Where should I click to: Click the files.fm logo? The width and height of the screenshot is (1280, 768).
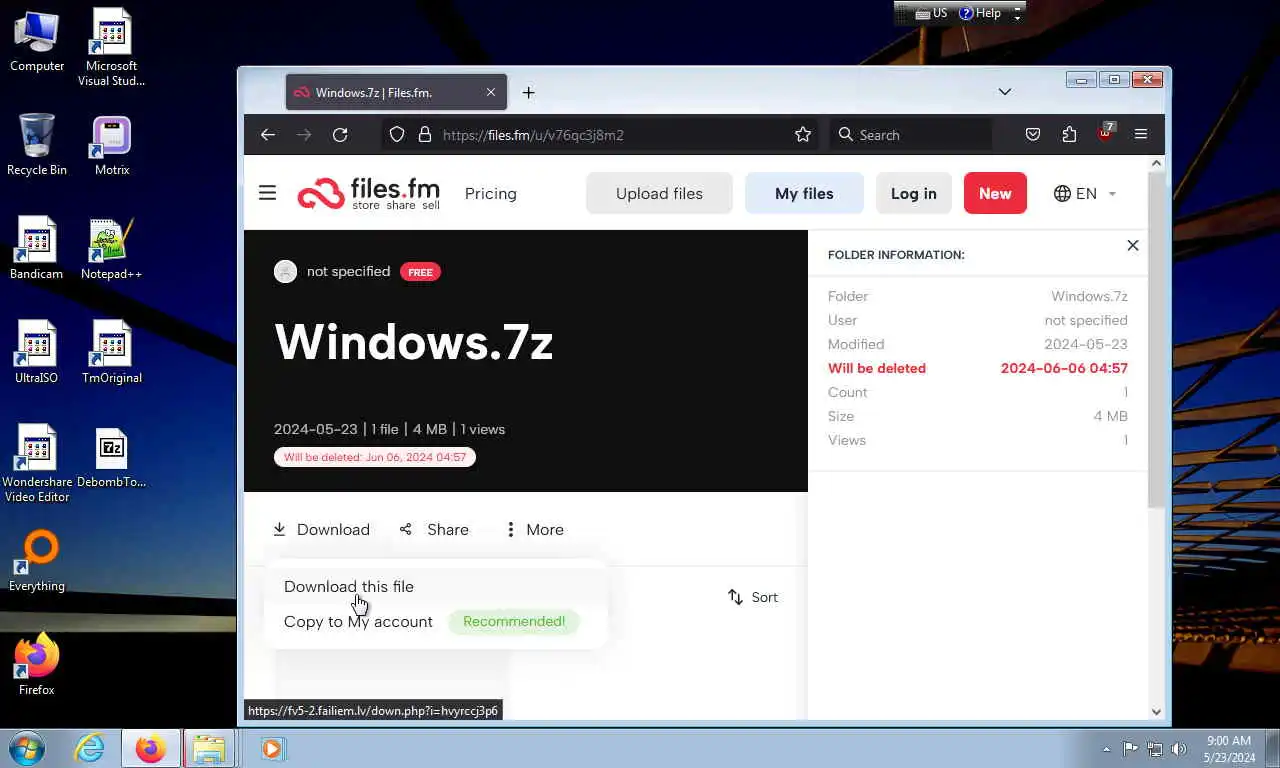[368, 193]
